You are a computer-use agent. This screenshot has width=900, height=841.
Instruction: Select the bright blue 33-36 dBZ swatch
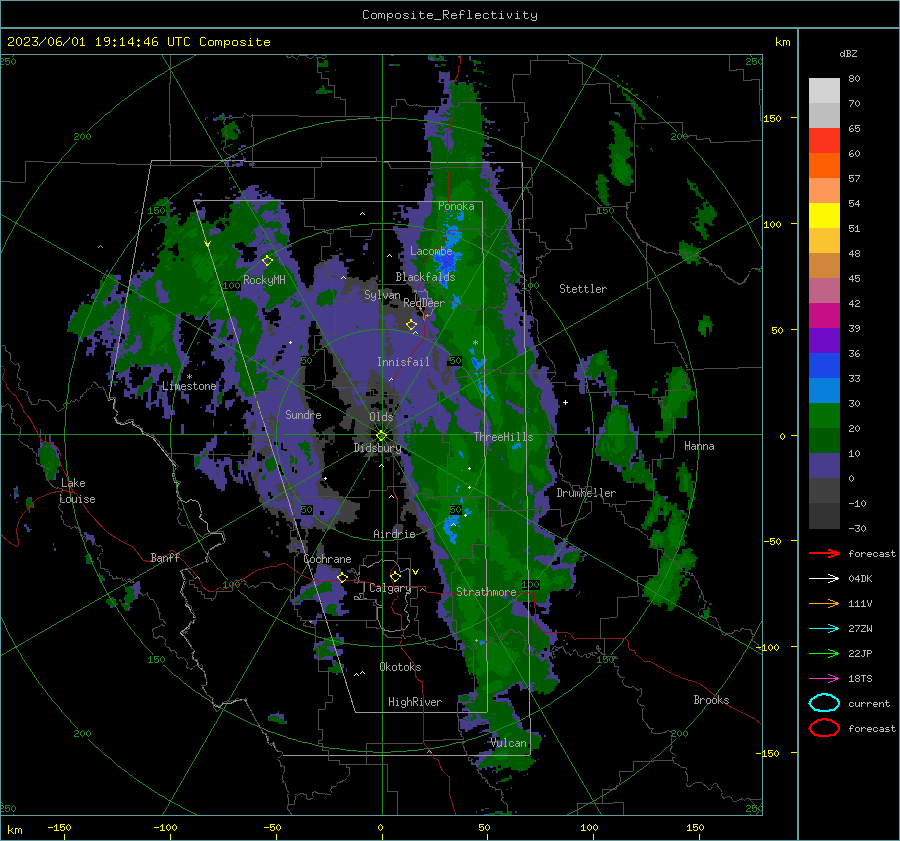(824, 366)
